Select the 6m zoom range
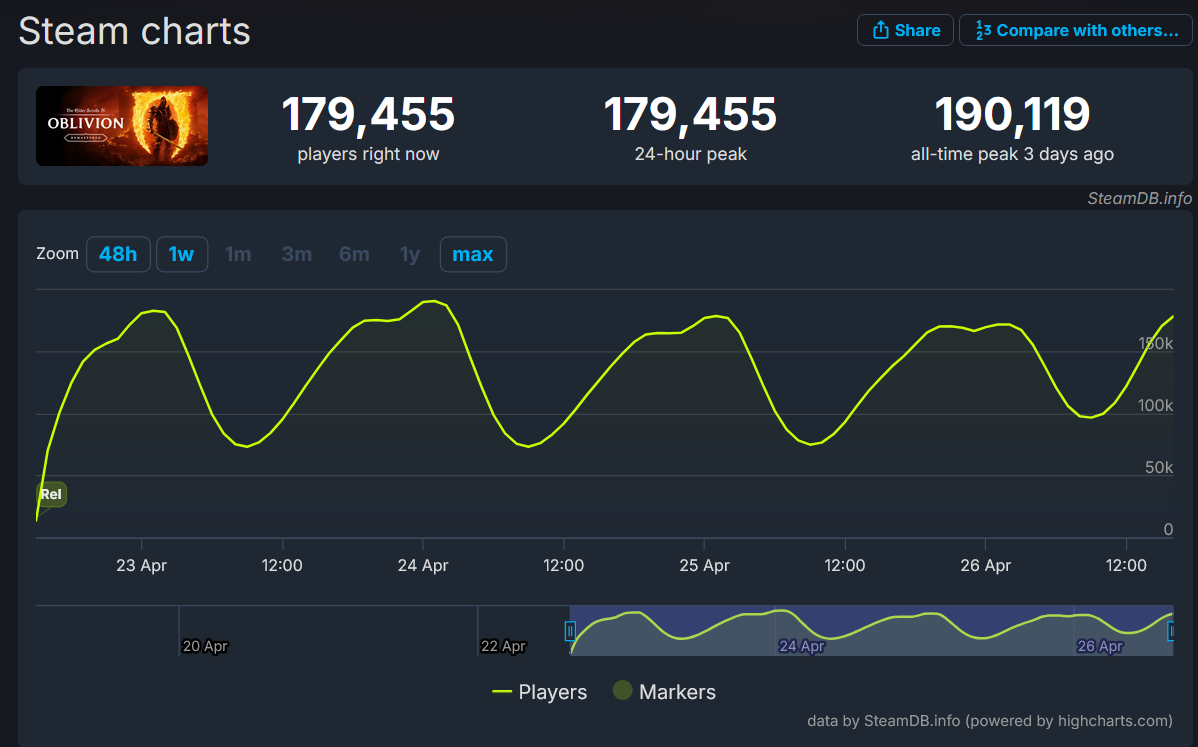 (x=355, y=254)
